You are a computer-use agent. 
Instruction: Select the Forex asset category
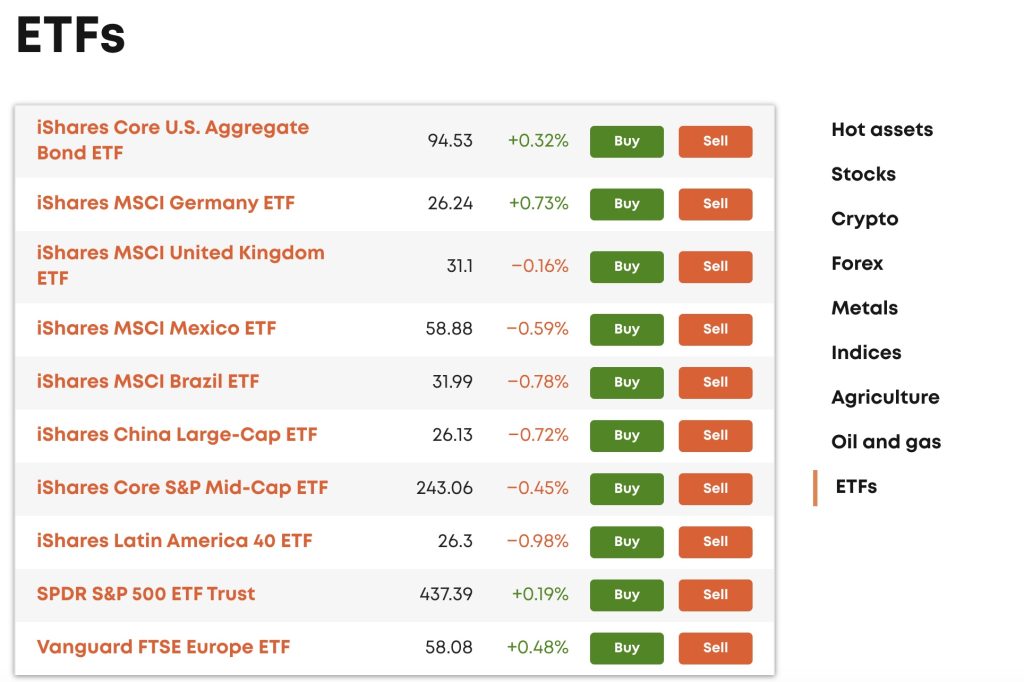(856, 263)
